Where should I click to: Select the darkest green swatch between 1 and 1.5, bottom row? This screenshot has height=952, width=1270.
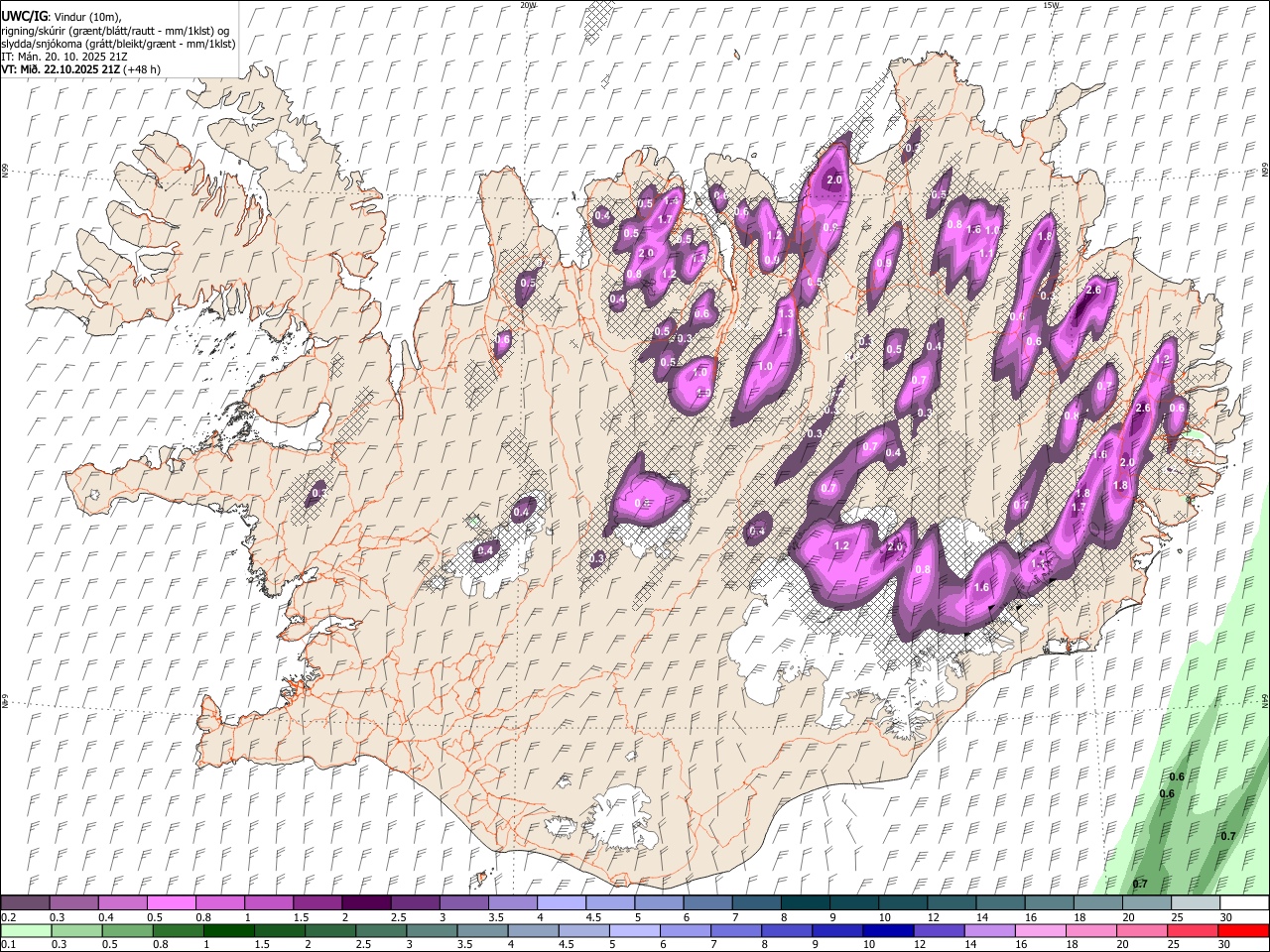click(x=228, y=931)
